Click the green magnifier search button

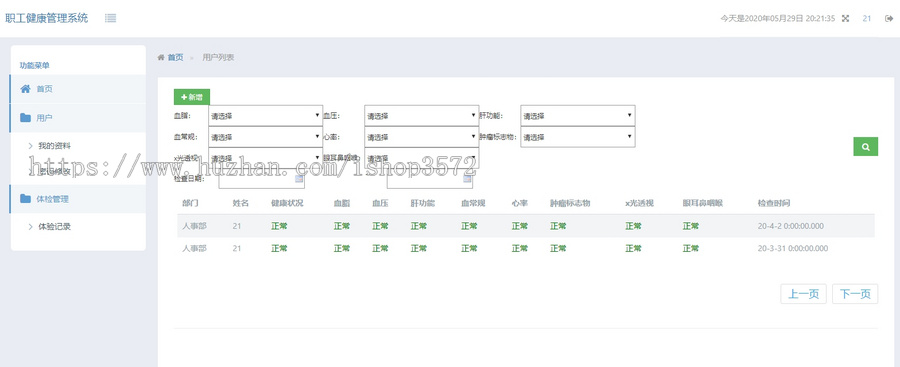[866, 146]
